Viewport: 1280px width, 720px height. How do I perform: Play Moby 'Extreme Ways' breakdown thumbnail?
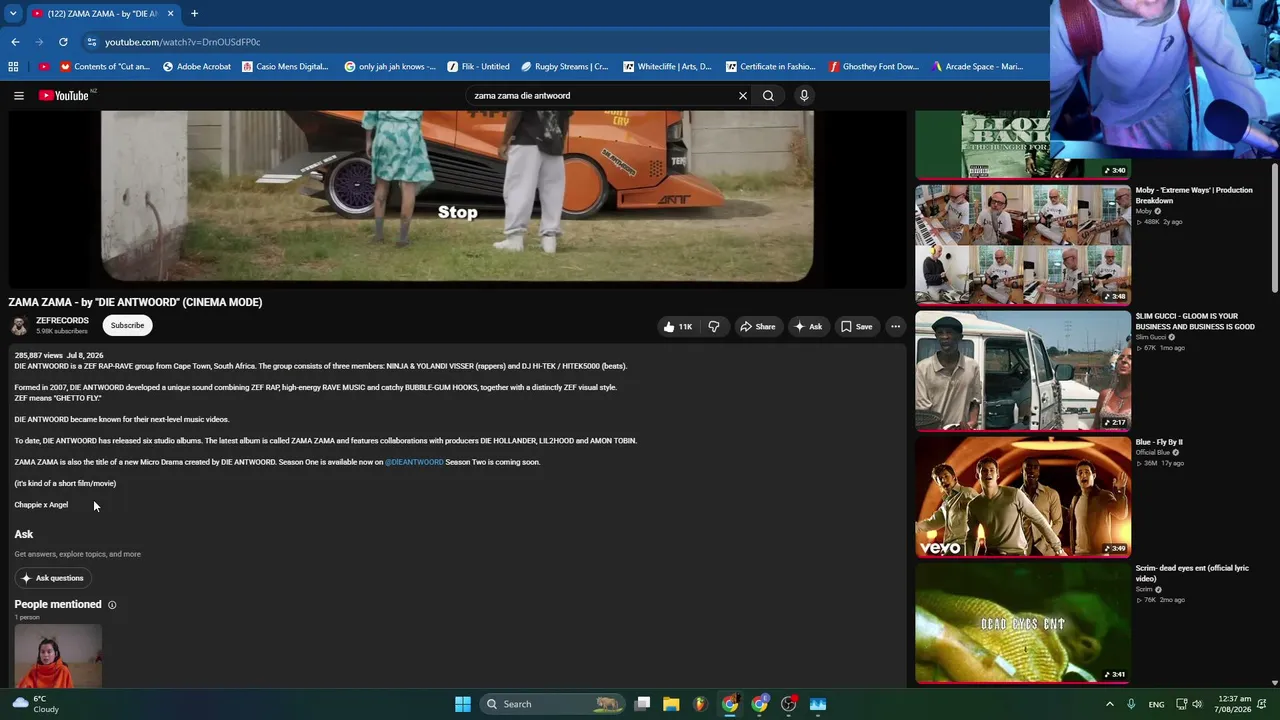pyautogui.click(x=1023, y=244)
